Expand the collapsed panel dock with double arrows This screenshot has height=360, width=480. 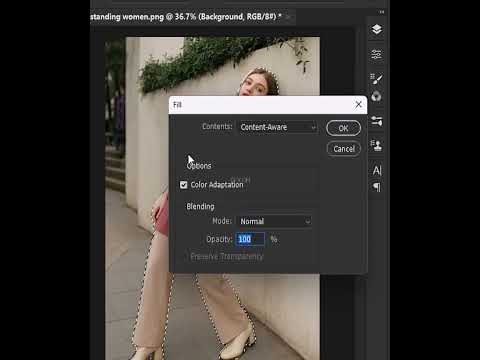pyautogui.click(x=382, y=12)
